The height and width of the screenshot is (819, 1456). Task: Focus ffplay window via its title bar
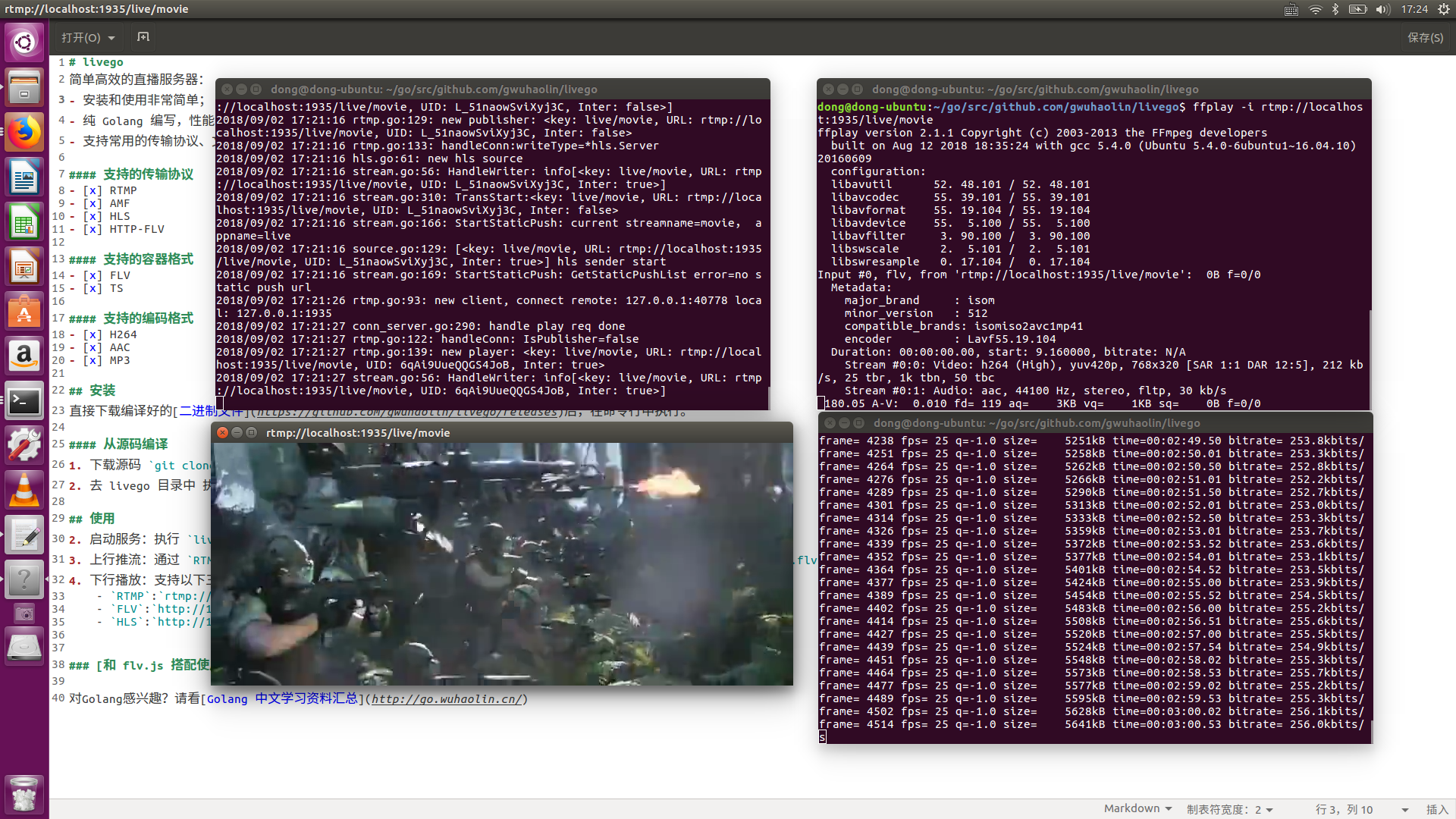click(x=502, y=432)
